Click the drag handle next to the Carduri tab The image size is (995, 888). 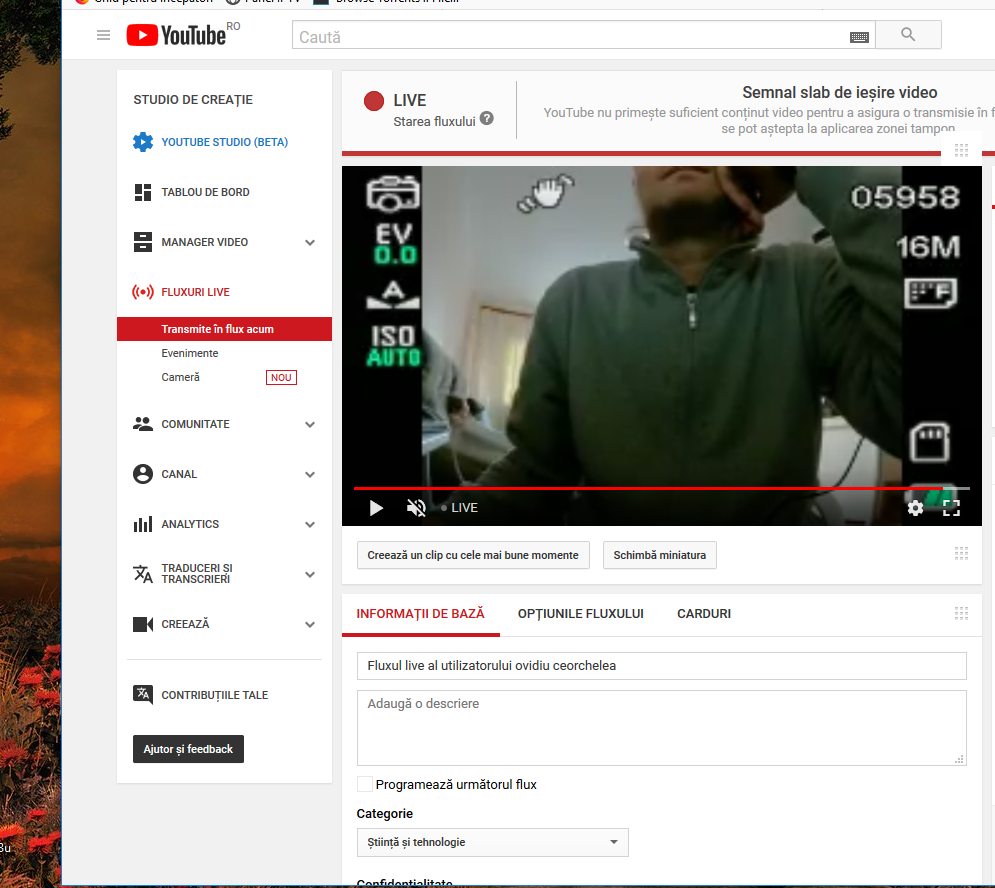click(x=961, y=613)
